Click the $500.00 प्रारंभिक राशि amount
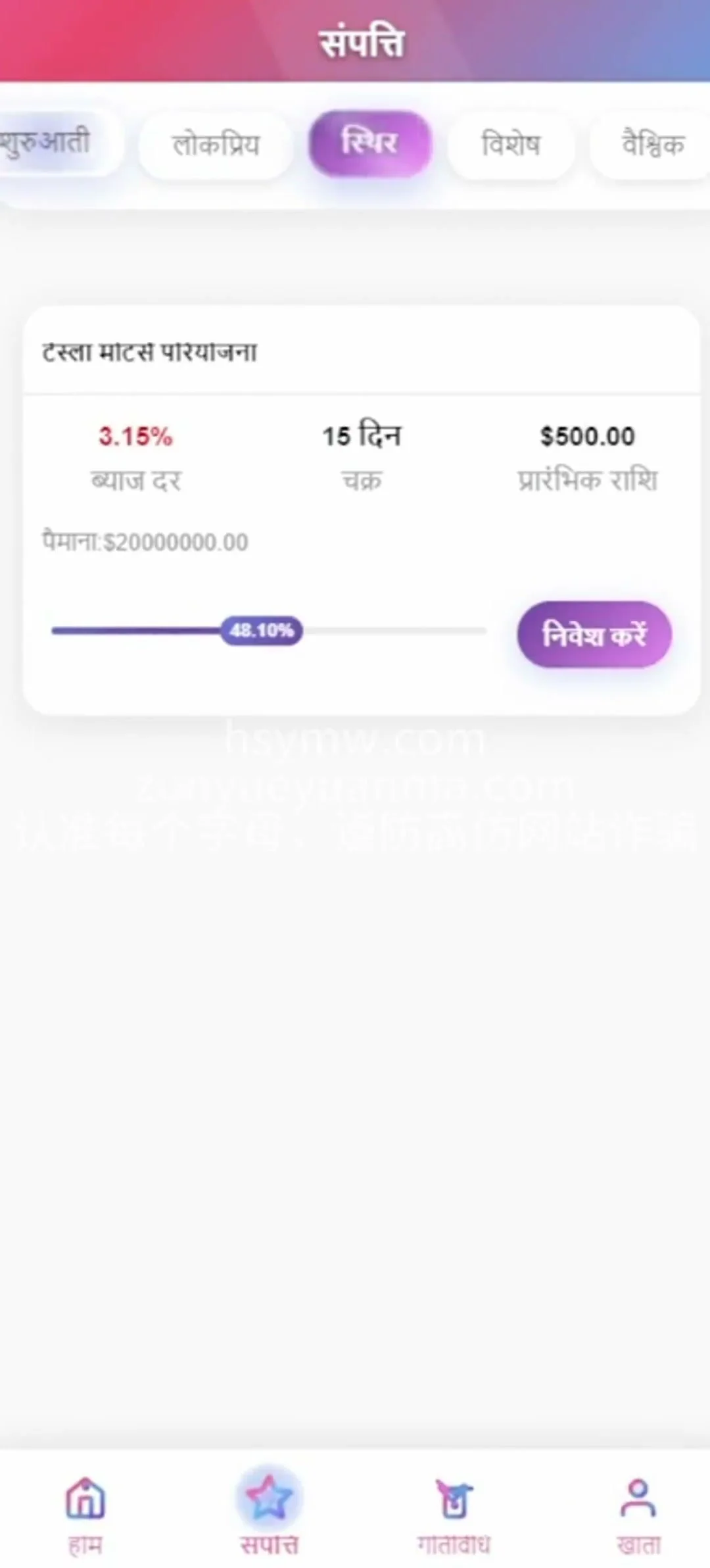The image size is (710, 1568). pyautogui.click(x=587, y=436)
